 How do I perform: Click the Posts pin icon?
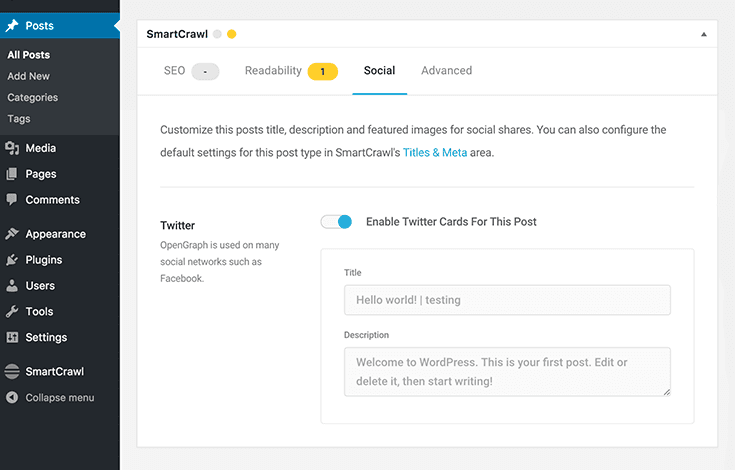point(12,25)
